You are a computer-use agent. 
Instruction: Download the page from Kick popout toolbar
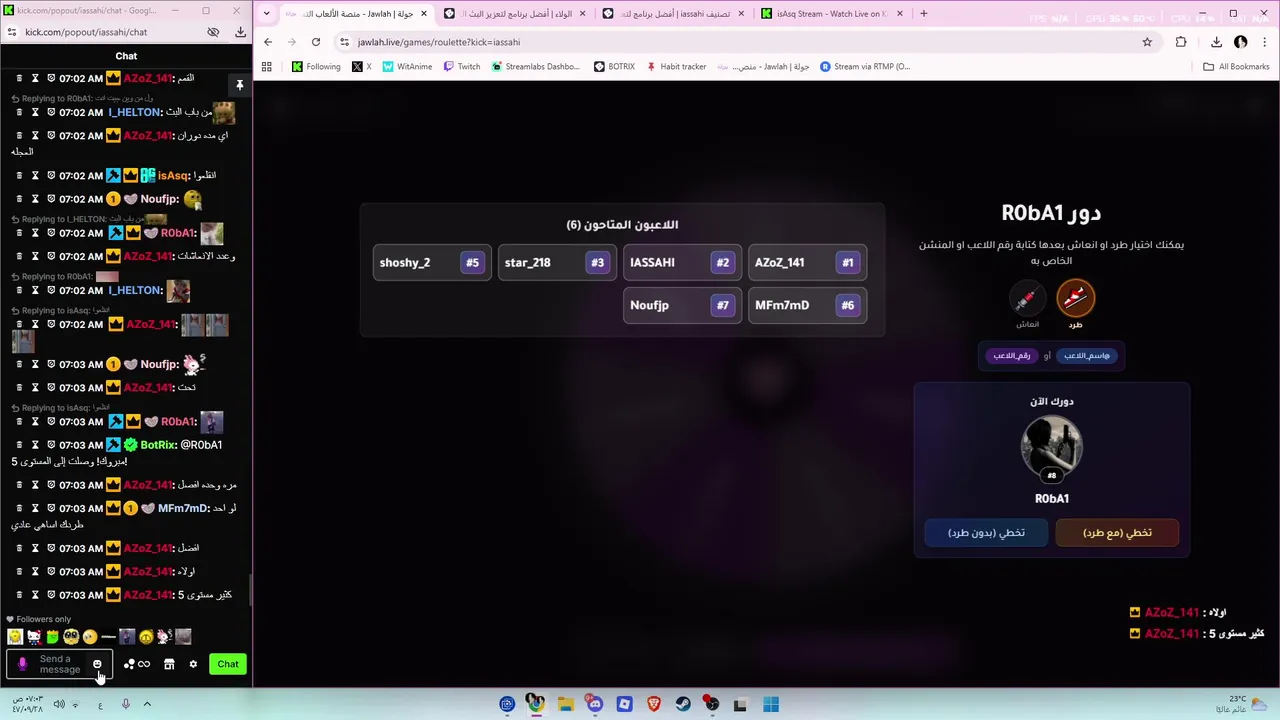click(x=240, y=32)
